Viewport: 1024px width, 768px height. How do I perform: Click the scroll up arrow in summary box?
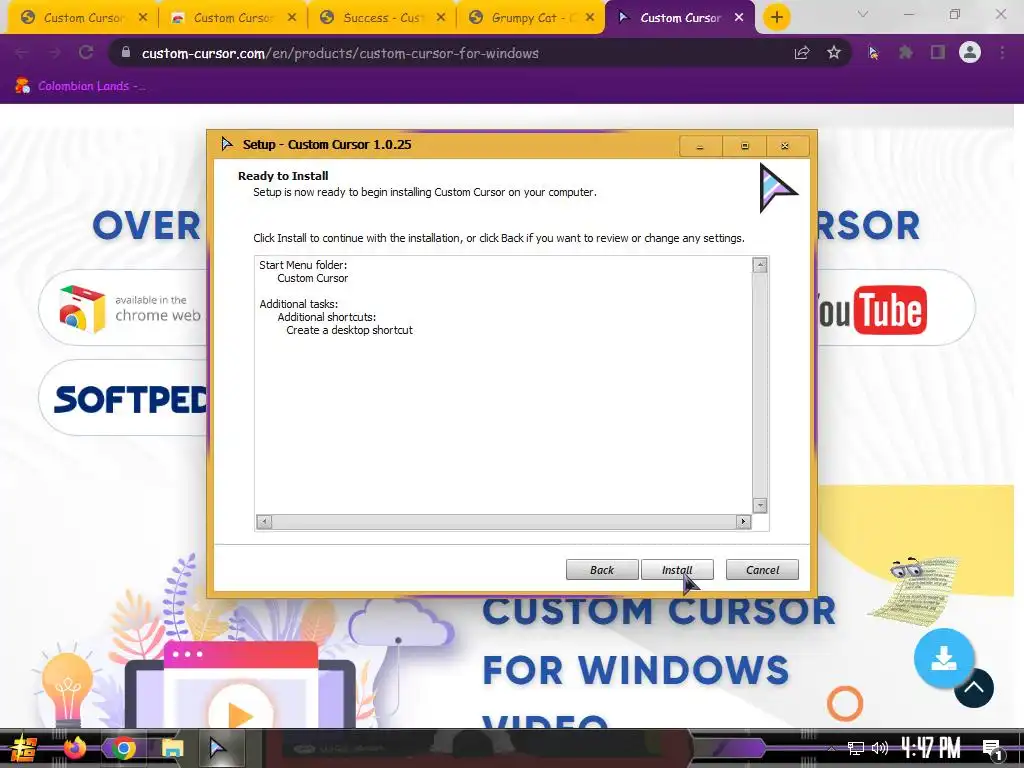760,264
